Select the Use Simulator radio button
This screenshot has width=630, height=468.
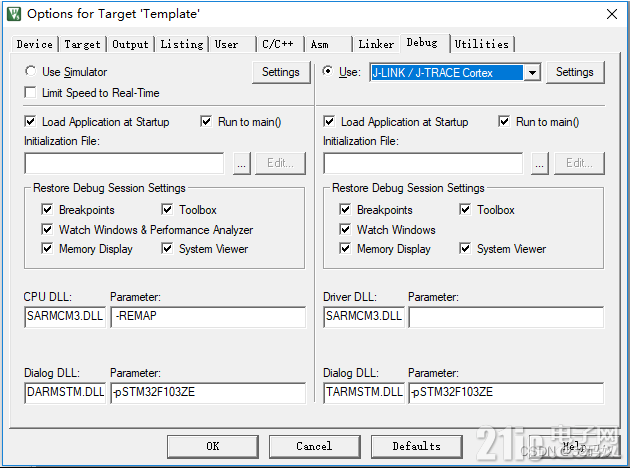click(x=30, y=71)
